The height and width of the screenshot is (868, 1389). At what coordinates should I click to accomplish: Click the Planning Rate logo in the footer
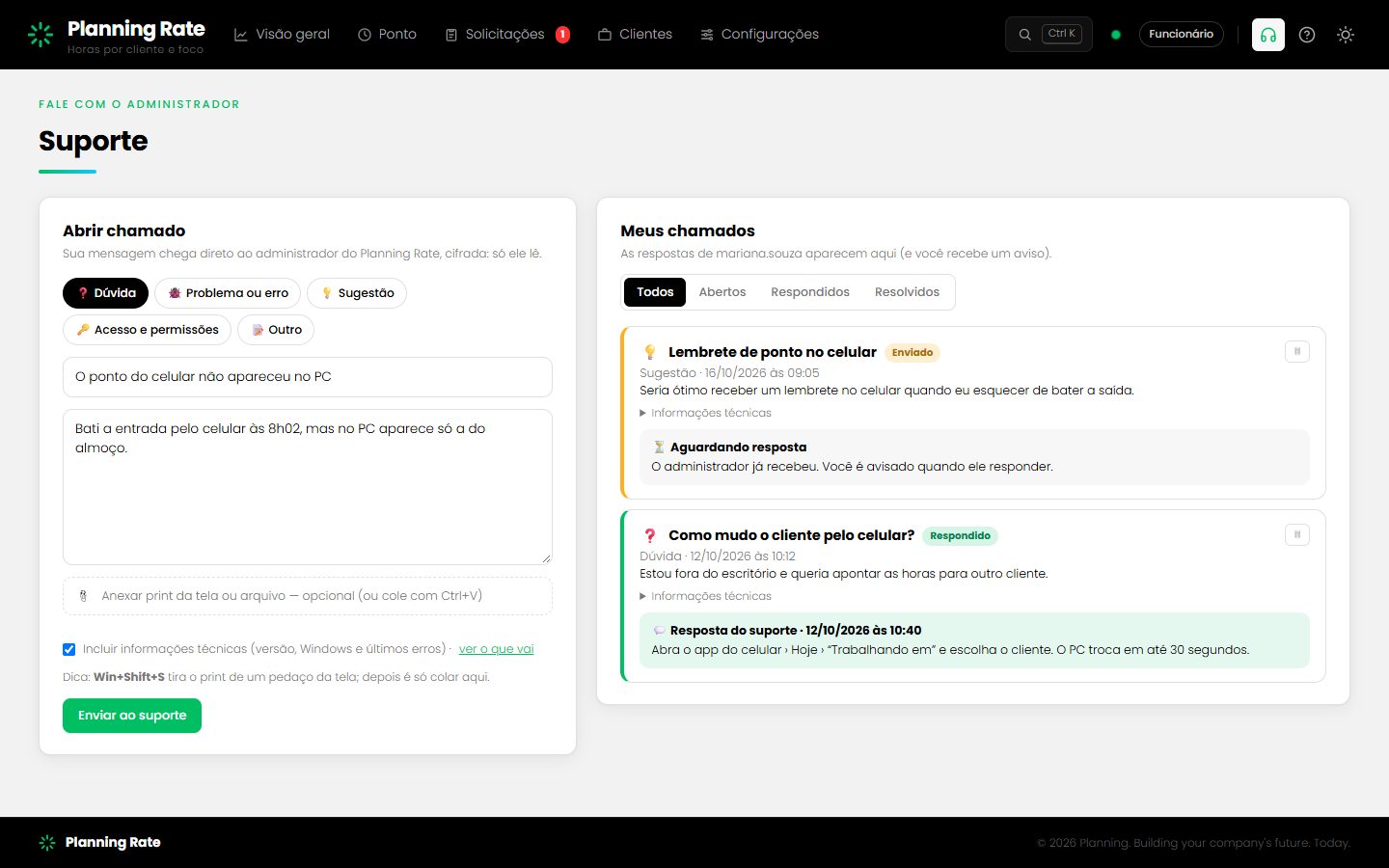click(x=99, y=843)
